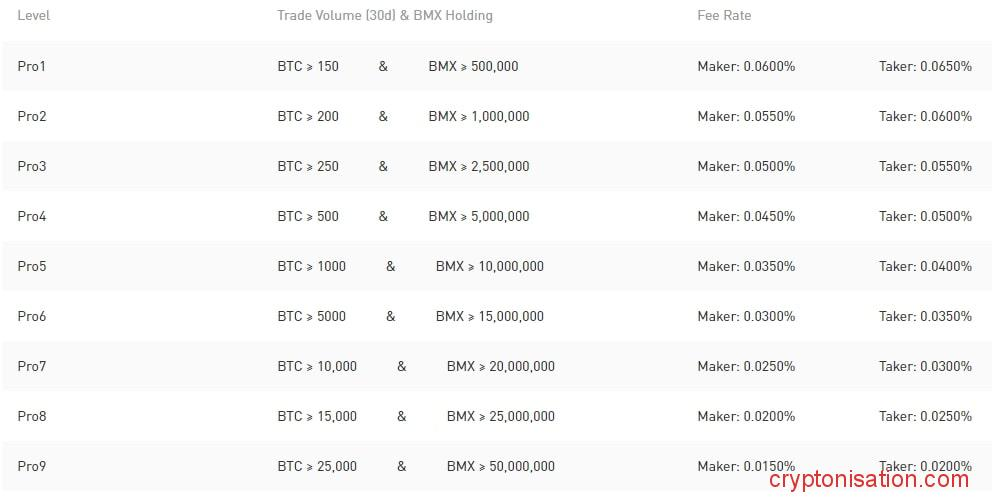Select the Pro2 level row label
This screenshot has width=992, height=503.
32,116
